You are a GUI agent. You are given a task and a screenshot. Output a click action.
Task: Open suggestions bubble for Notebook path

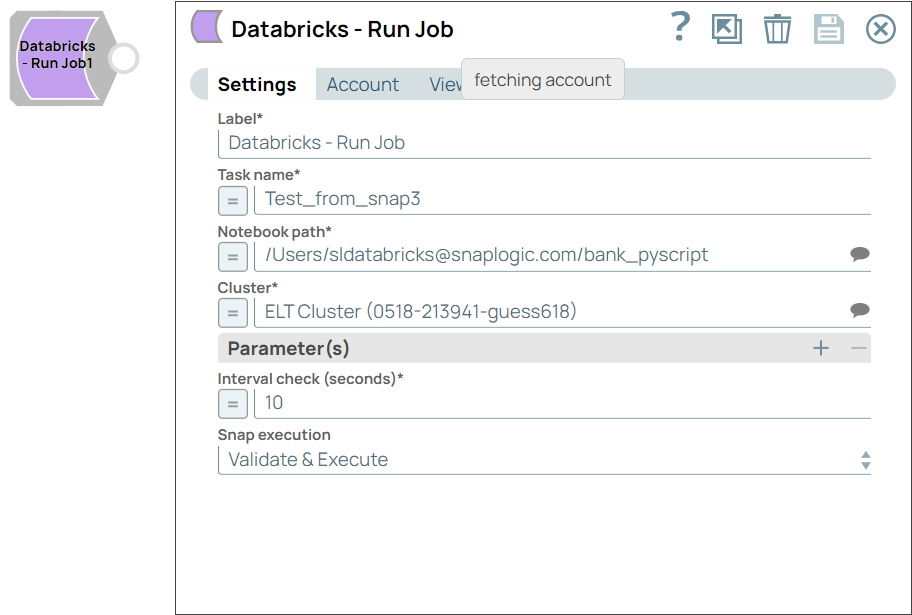coord(859,254)
